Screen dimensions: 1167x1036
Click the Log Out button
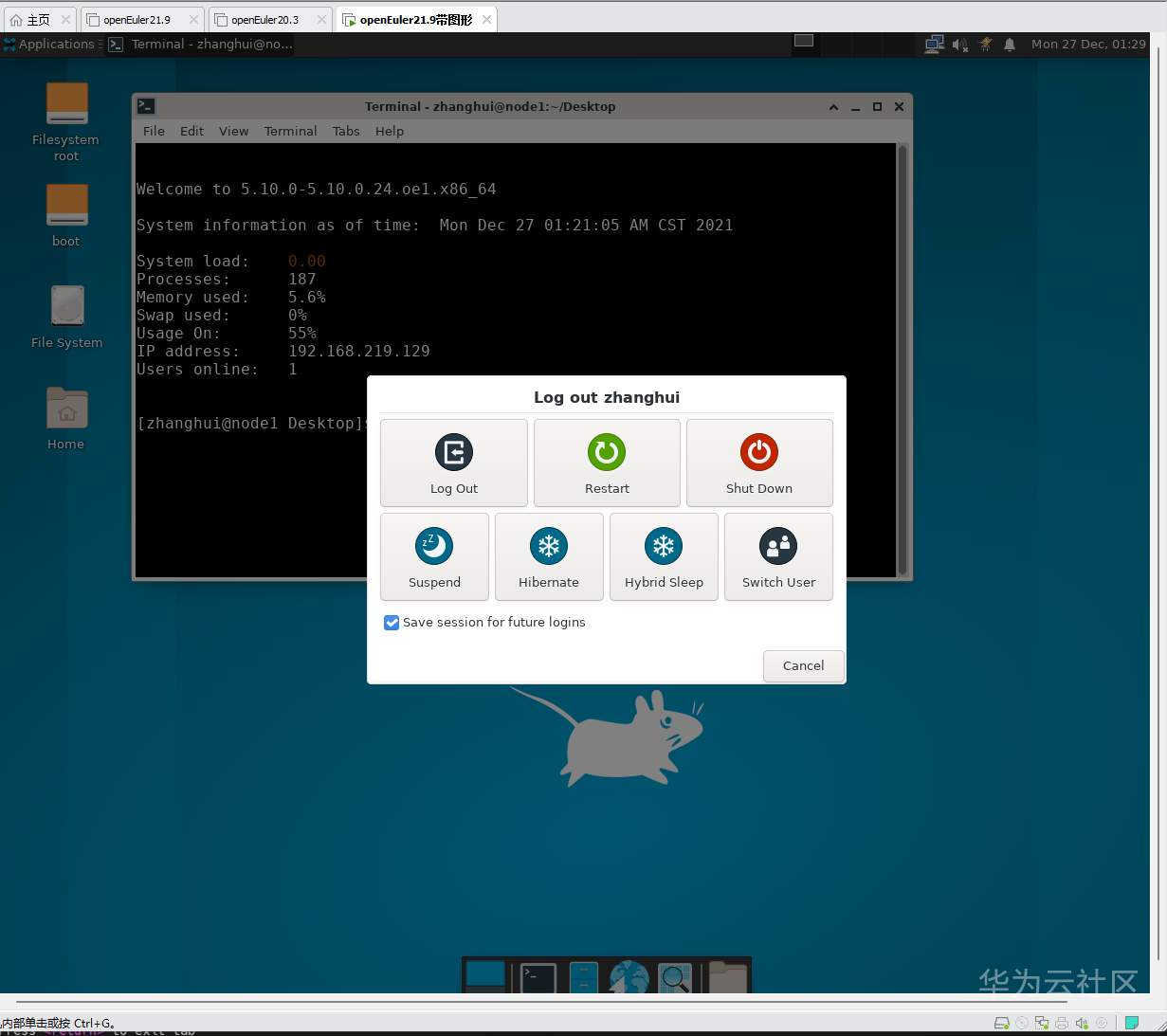pos(453,463)
